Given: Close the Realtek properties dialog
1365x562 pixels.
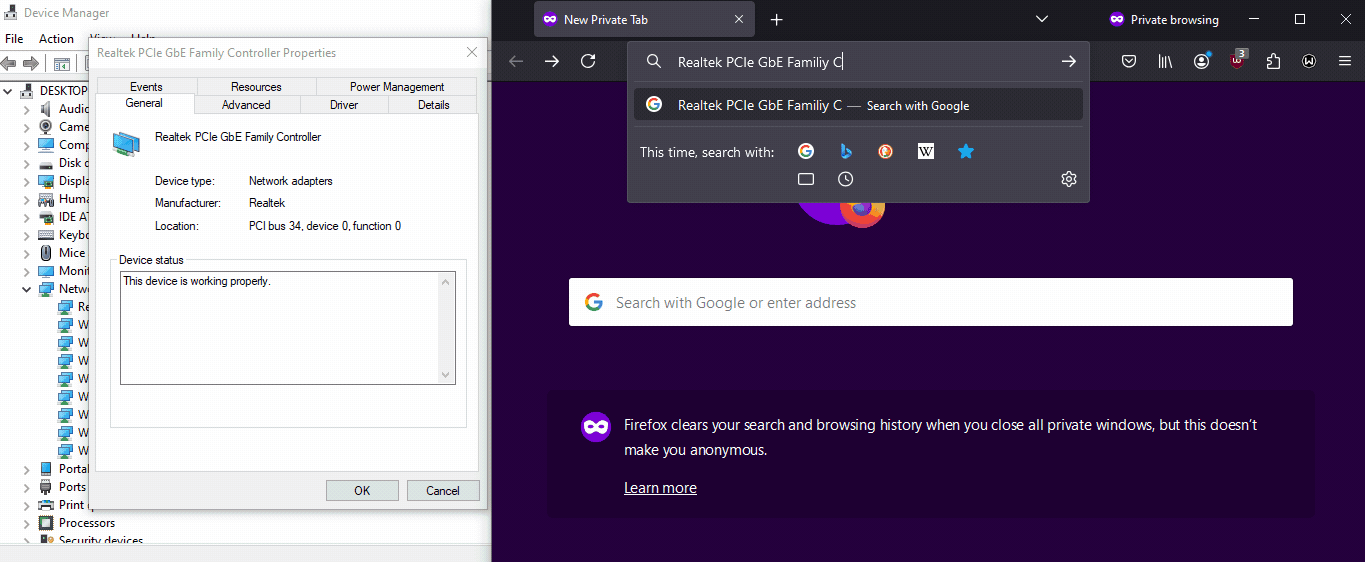Looking at the screenshot, I should [472, 52].
